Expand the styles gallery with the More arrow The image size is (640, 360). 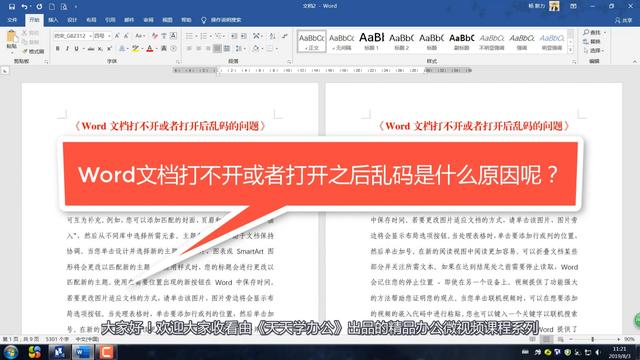[x=571, y=49]
